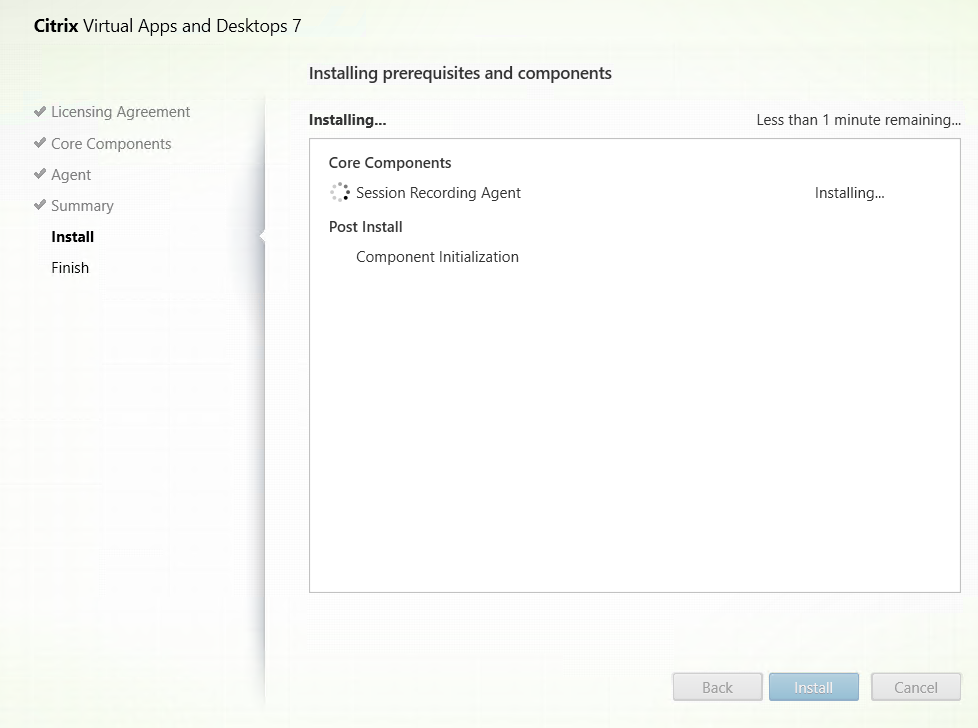Click the Post Install section heading
The height and width of the screenshot is (728, 978).
365,227
